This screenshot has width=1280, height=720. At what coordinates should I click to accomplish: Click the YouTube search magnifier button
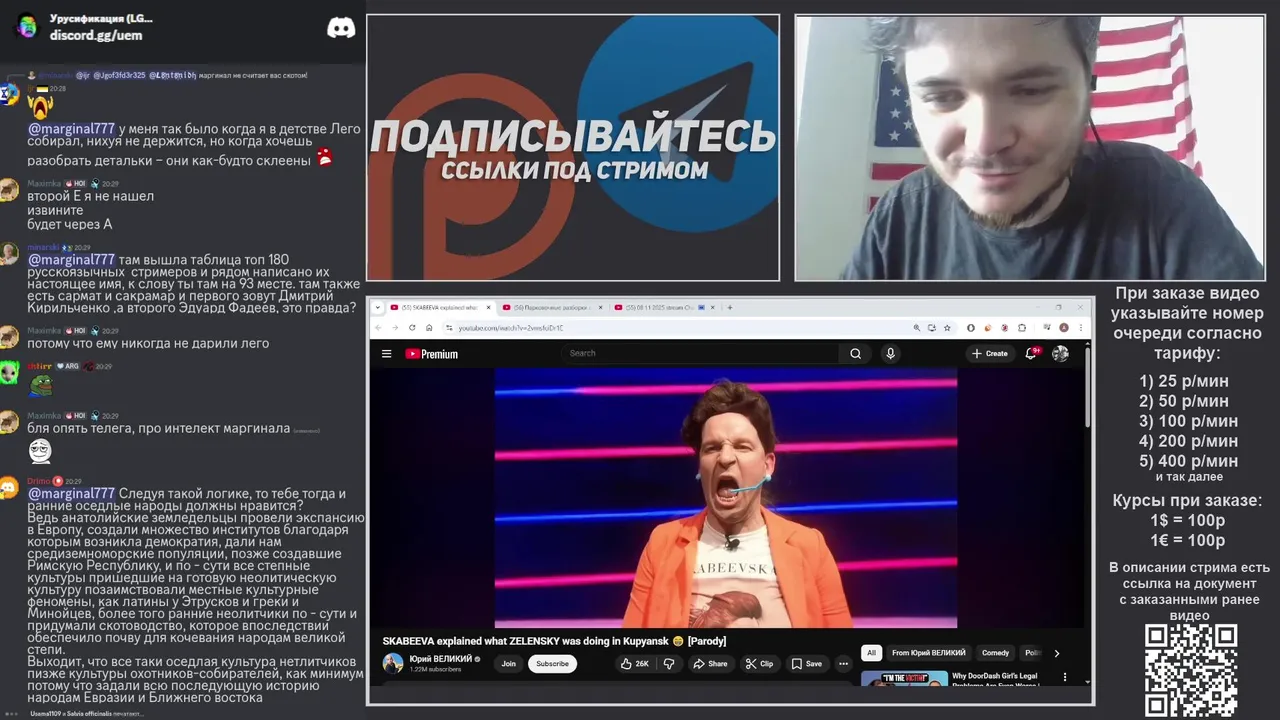(x=855, y=353)
